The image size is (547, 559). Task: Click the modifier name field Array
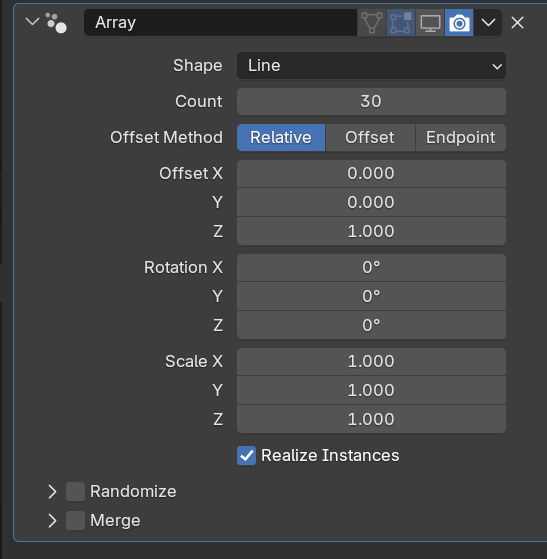pos(220,23)
